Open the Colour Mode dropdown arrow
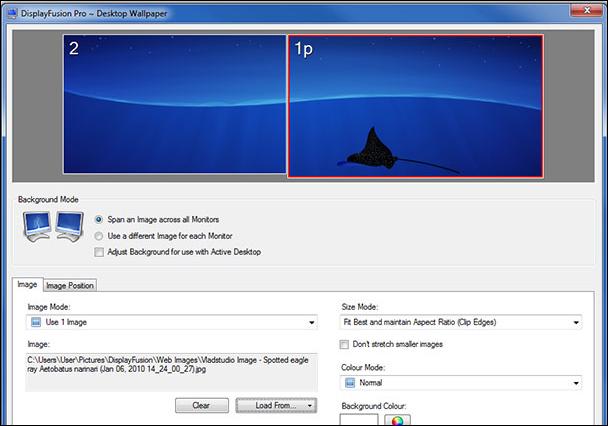The image size is (608, 426). [576, 383]
